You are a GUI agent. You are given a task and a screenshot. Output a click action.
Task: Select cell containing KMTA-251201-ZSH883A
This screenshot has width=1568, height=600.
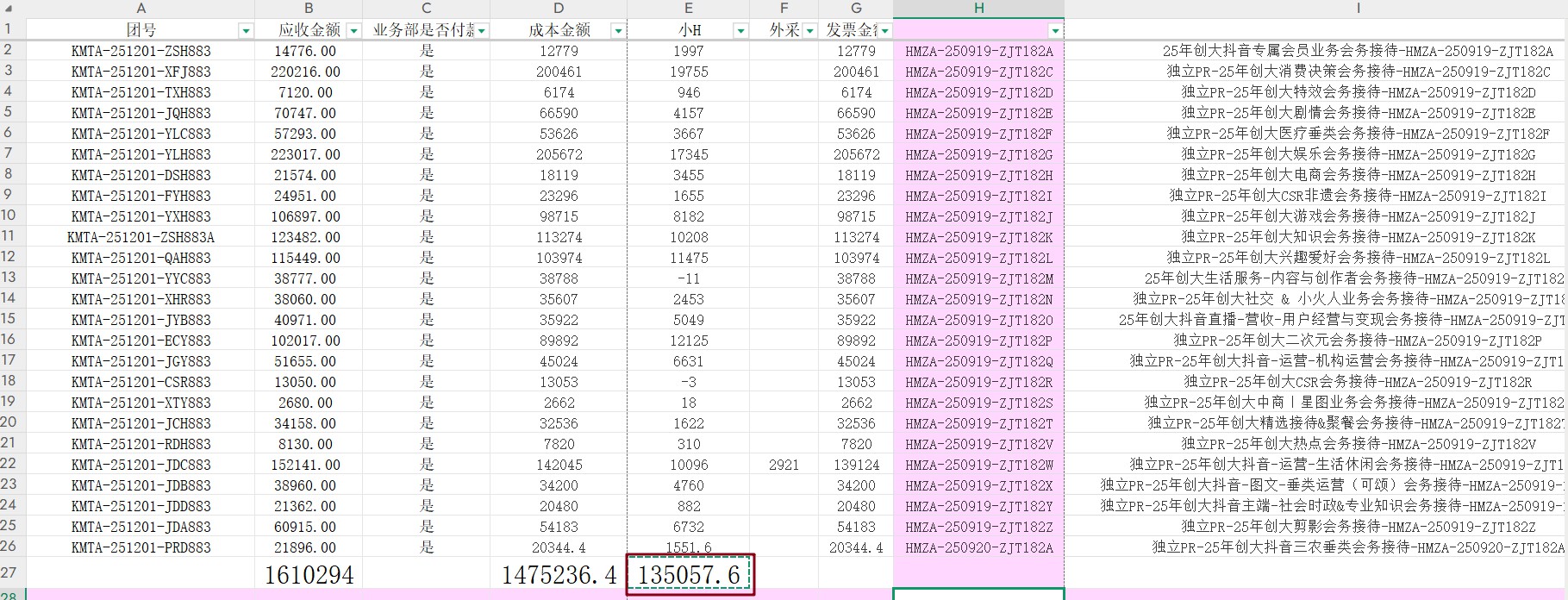point(141,237)
